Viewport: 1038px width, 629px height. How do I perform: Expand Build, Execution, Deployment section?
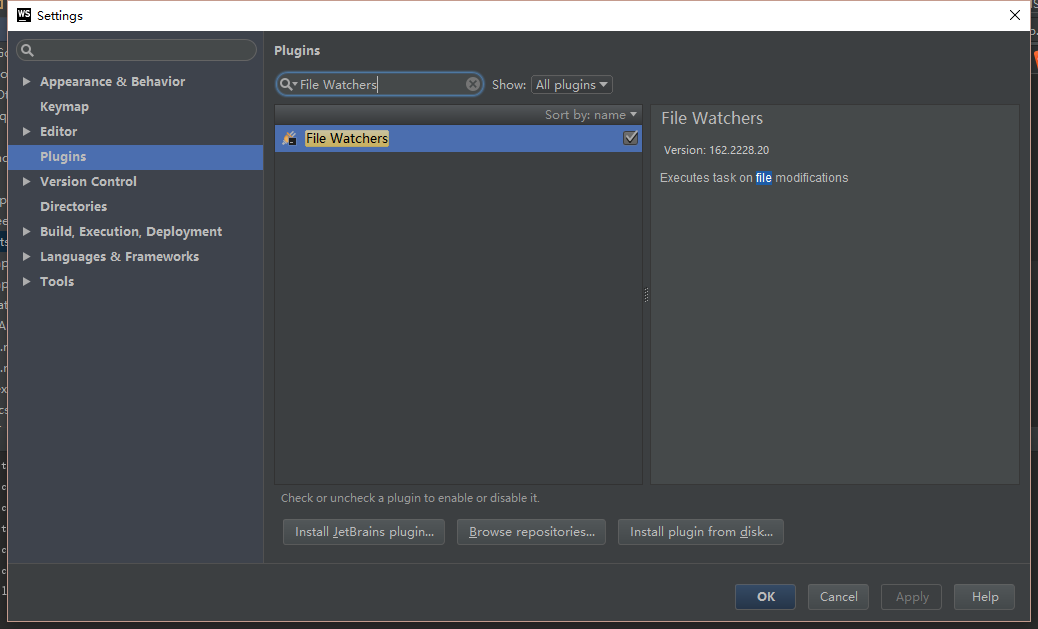(26, 231)
